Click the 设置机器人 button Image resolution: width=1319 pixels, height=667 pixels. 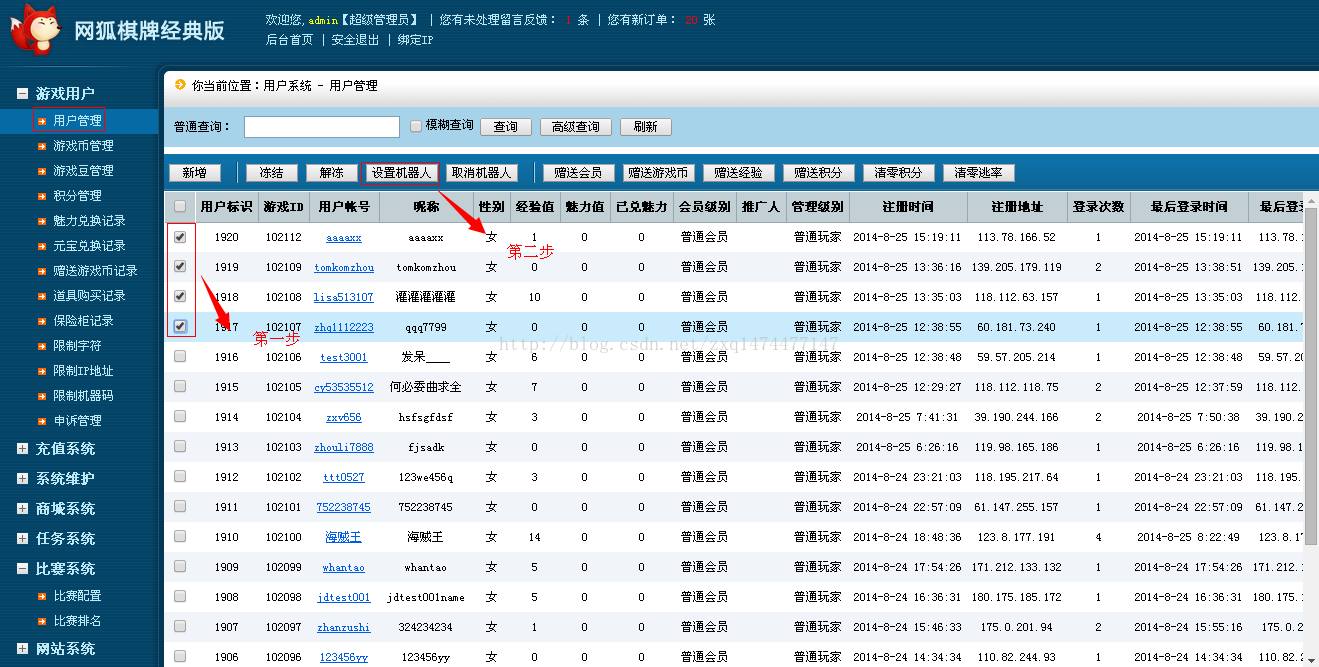pos(401,173)
